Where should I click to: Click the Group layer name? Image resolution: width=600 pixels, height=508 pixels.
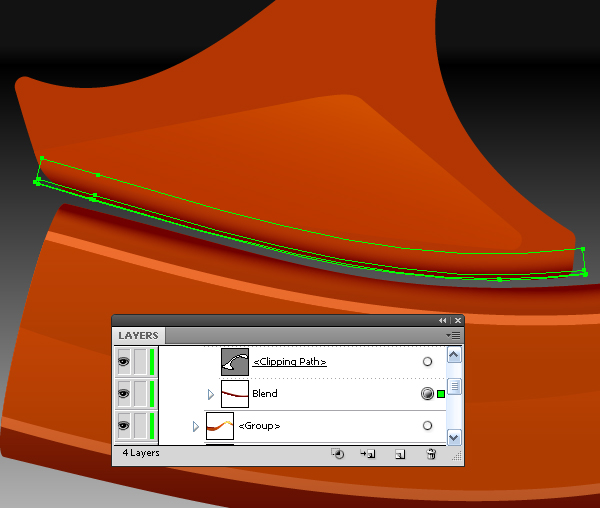(x=259, y=426)
